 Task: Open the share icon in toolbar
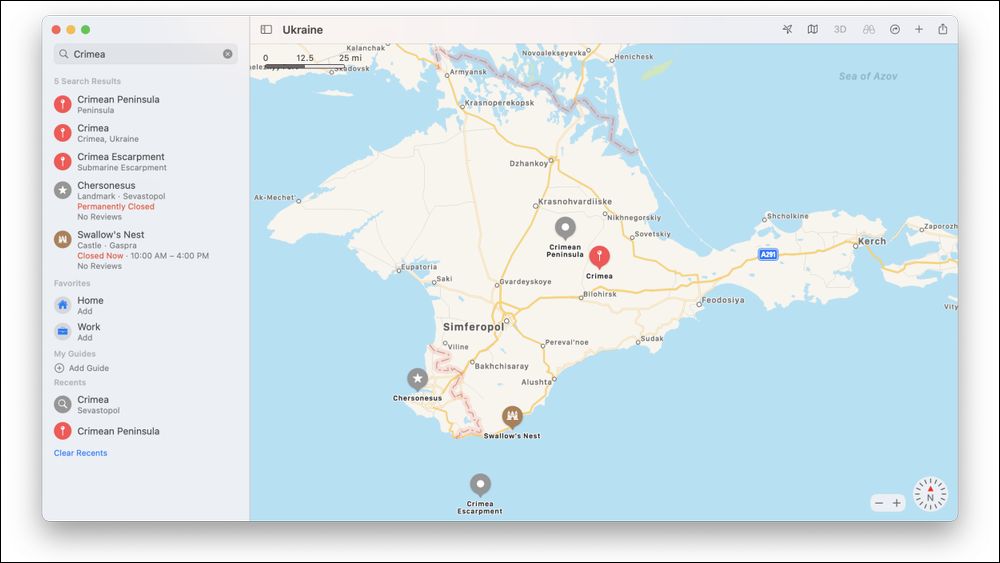pyautogui.click(x=943, y=29)
